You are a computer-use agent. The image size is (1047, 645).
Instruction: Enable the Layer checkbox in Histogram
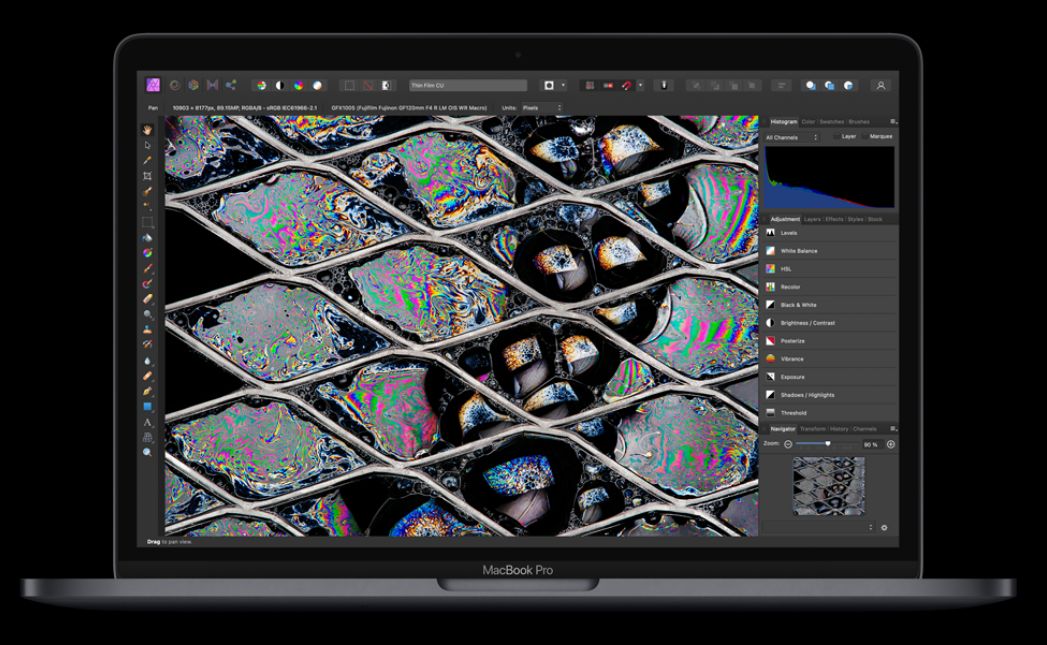tap(837, 136)
